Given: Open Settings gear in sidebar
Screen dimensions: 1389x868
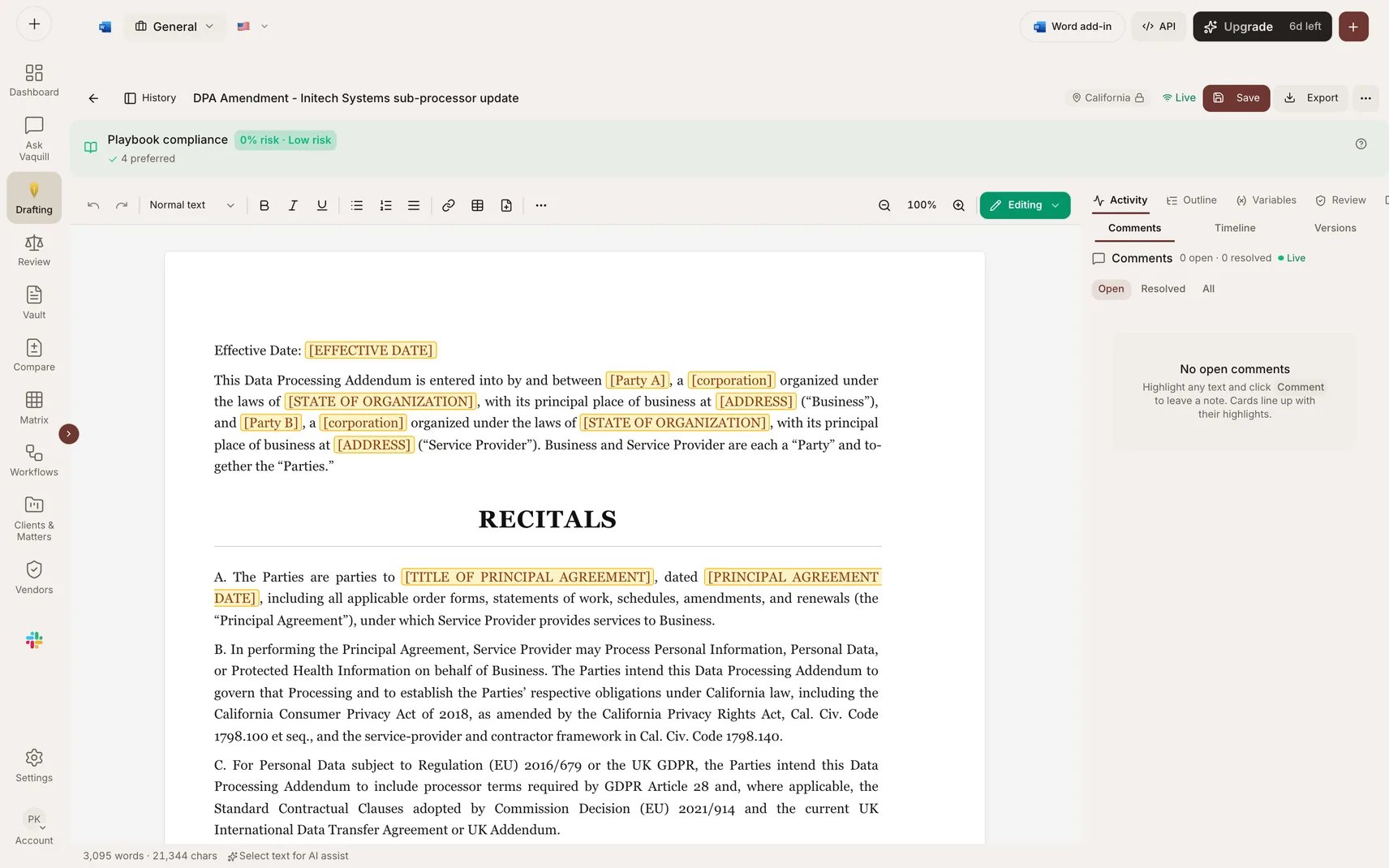Looking at the screenshot, I should pyautogui.click(x=34, y=766).
